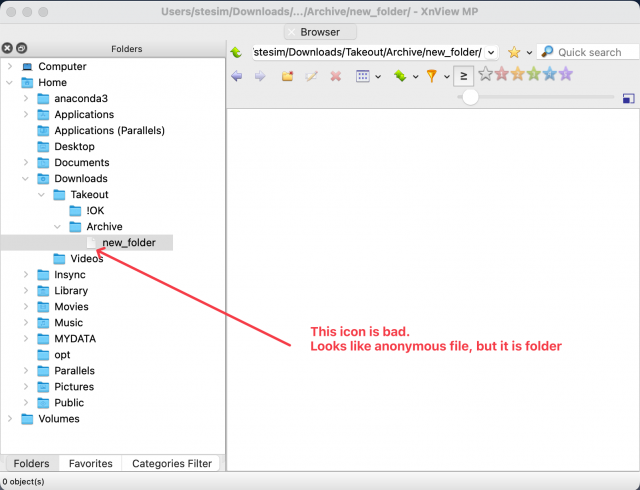Expand the Computer tree node
The image size is (640, 490).
(x=10, y=66)
